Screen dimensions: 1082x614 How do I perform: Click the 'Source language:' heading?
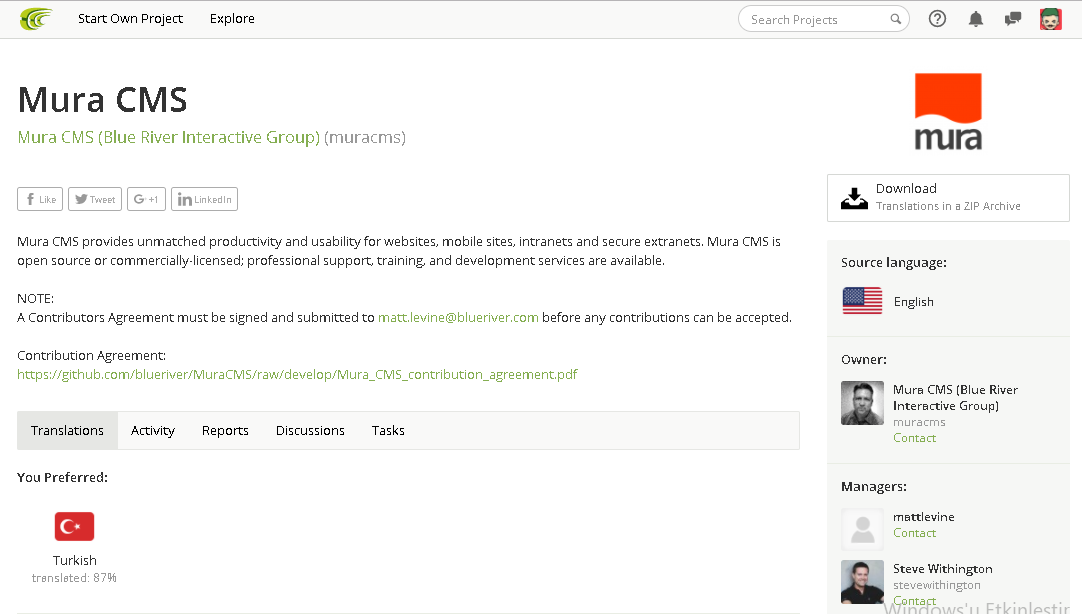pyautogui.click(x=894, y=262)
